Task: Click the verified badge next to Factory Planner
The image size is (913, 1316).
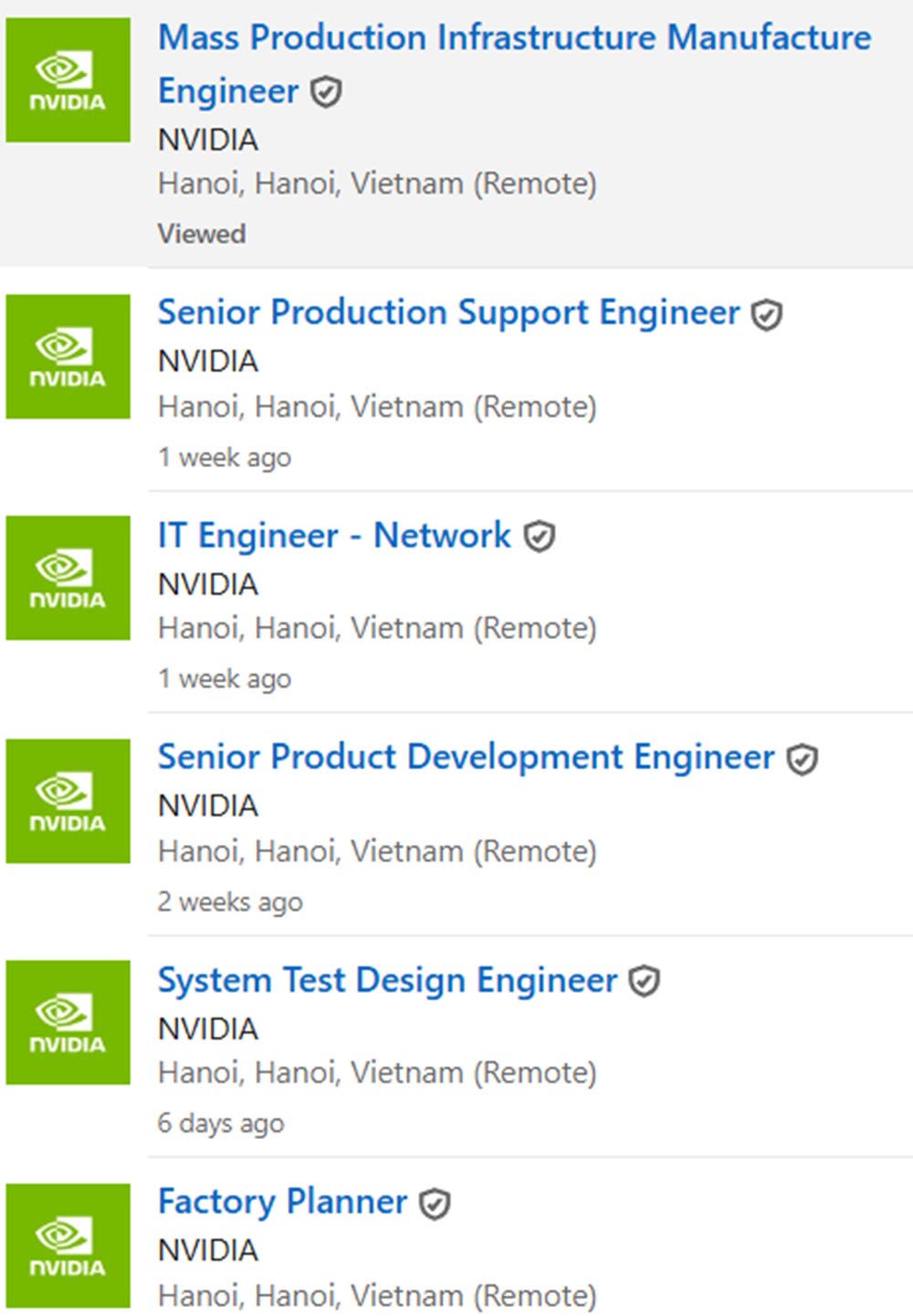Action: tap(436, 1204)
